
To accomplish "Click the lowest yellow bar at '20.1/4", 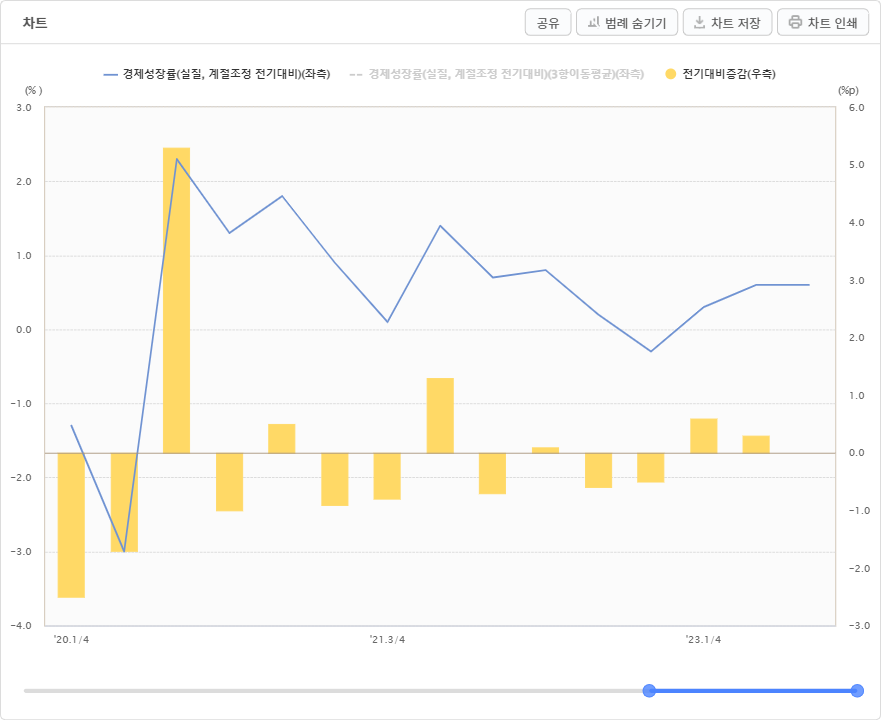I will (x=71, y=525).
